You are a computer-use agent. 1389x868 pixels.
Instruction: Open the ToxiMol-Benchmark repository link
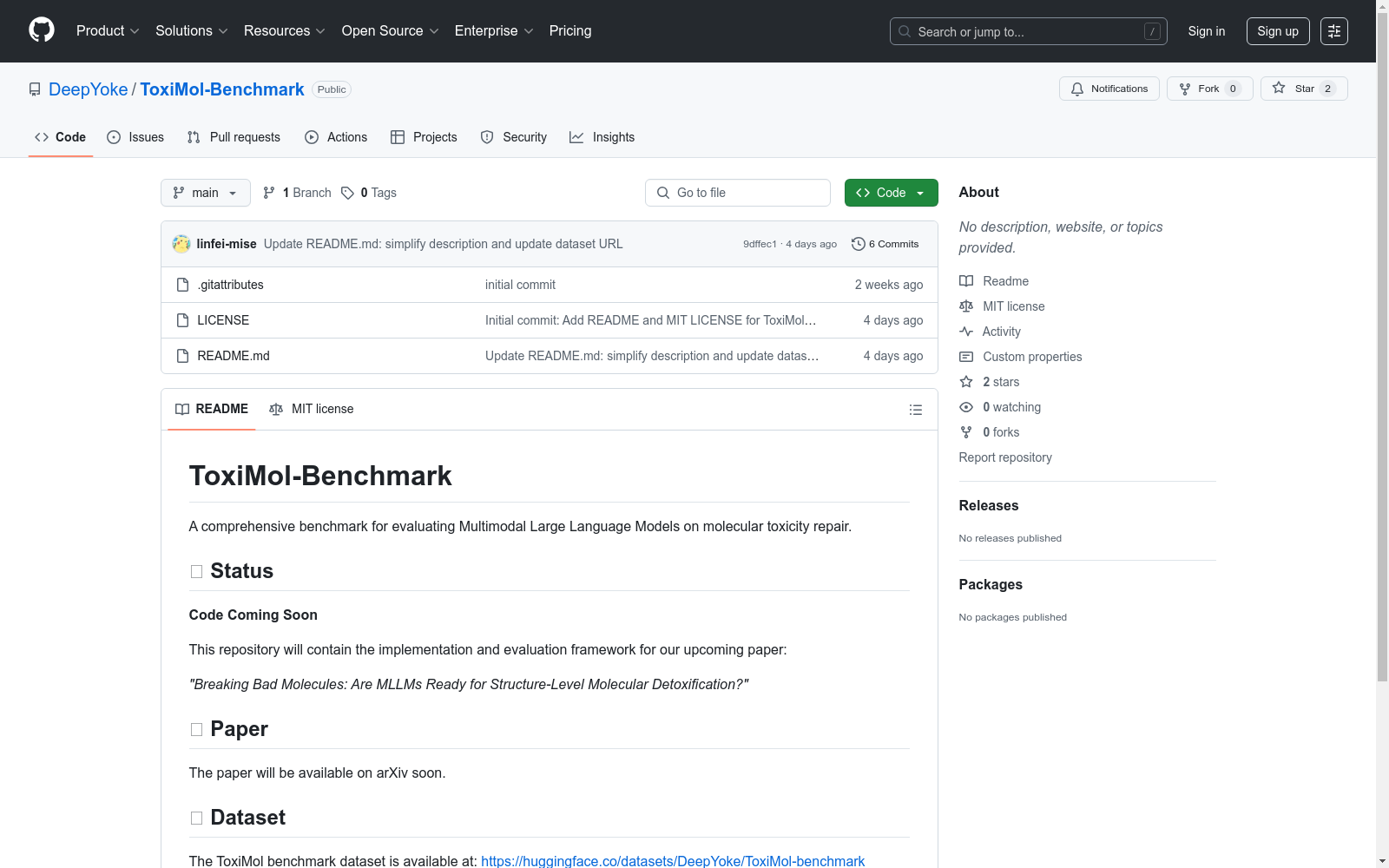(222, 89)
